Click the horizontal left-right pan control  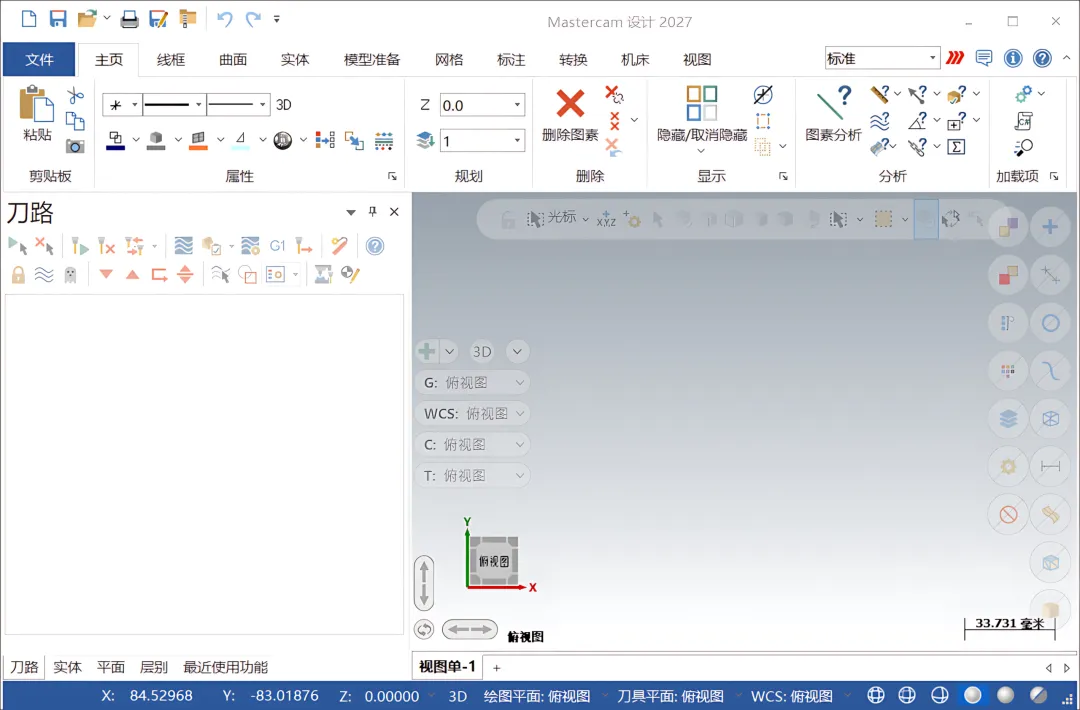(x=470, y=629)
